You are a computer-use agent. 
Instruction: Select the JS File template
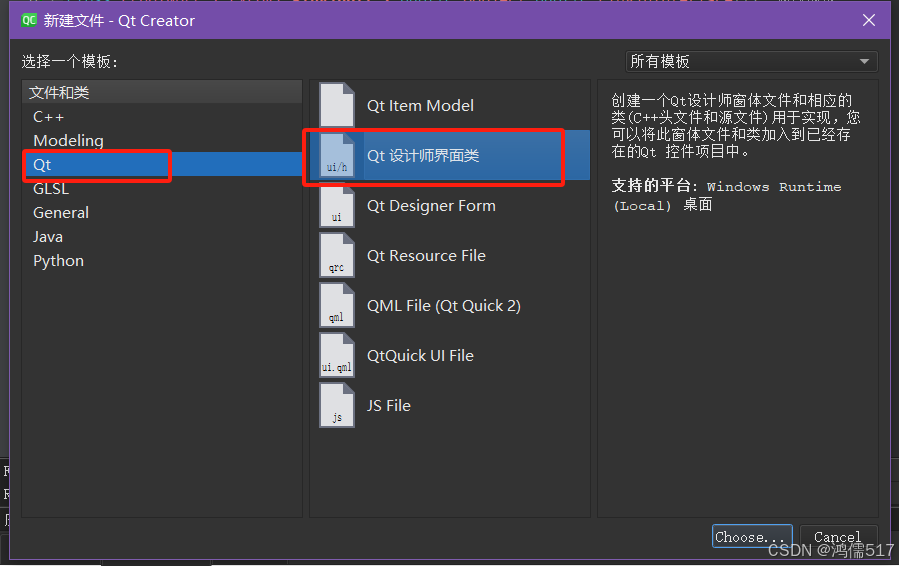click(x=450, y=405)
